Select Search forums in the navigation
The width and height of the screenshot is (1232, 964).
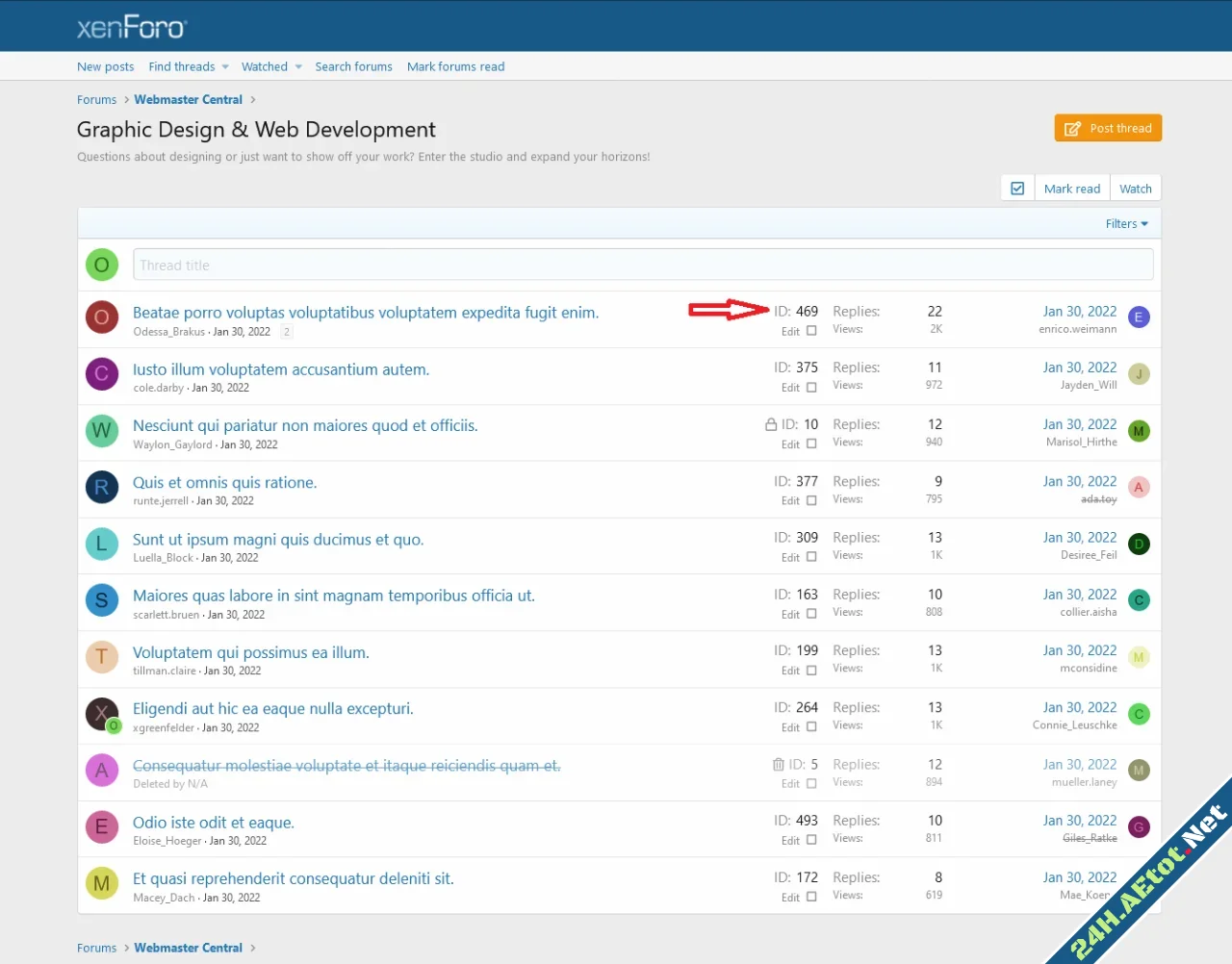click(353, 66)
